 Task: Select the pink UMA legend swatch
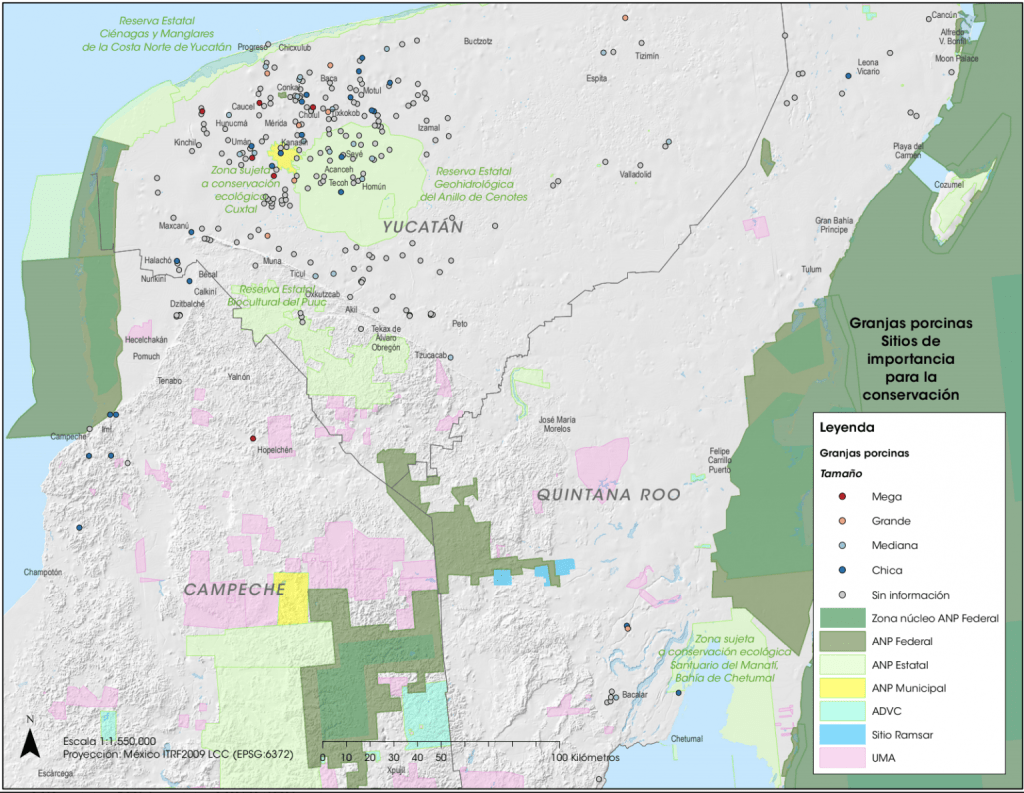842,758
